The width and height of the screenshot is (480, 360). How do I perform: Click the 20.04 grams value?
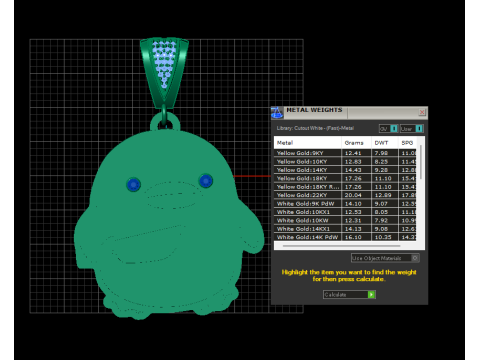pyautogui.click(x=353, y=195)
